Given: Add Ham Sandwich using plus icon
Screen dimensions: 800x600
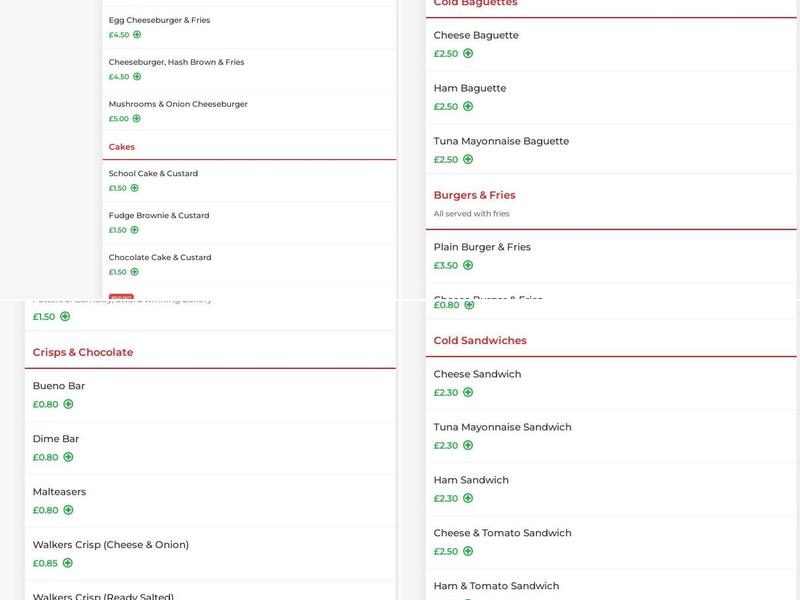Looking at the screenshot, I should [468, 499].
